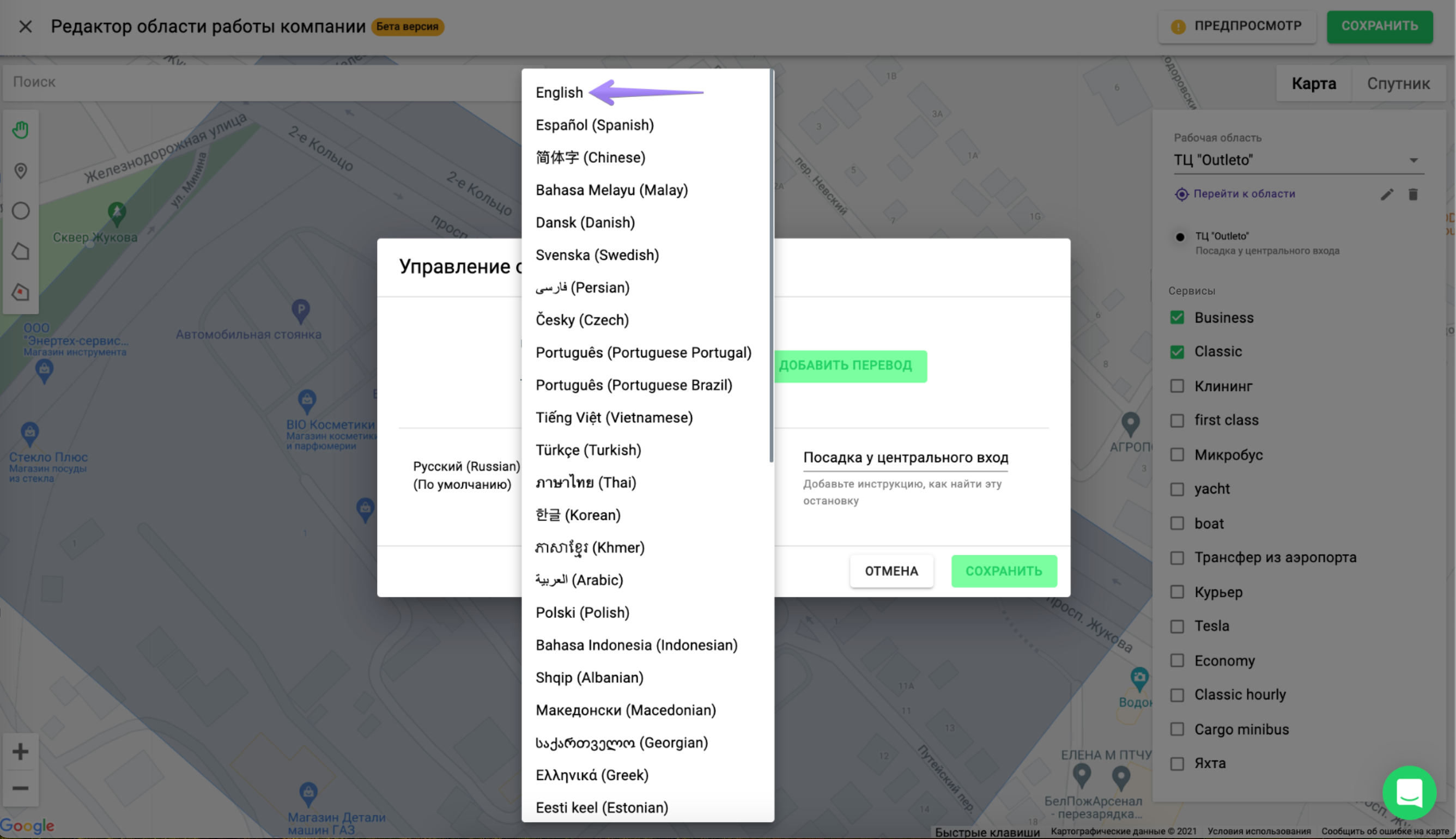Select the polygon drawing tool
This screenshot has width=1456, height=839.
click(21, 251)
